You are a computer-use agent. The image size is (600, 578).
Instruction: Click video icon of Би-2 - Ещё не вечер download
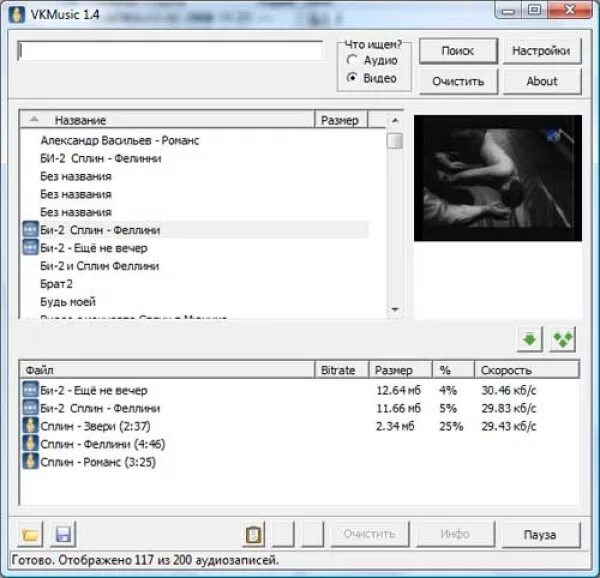coord(30,390)
